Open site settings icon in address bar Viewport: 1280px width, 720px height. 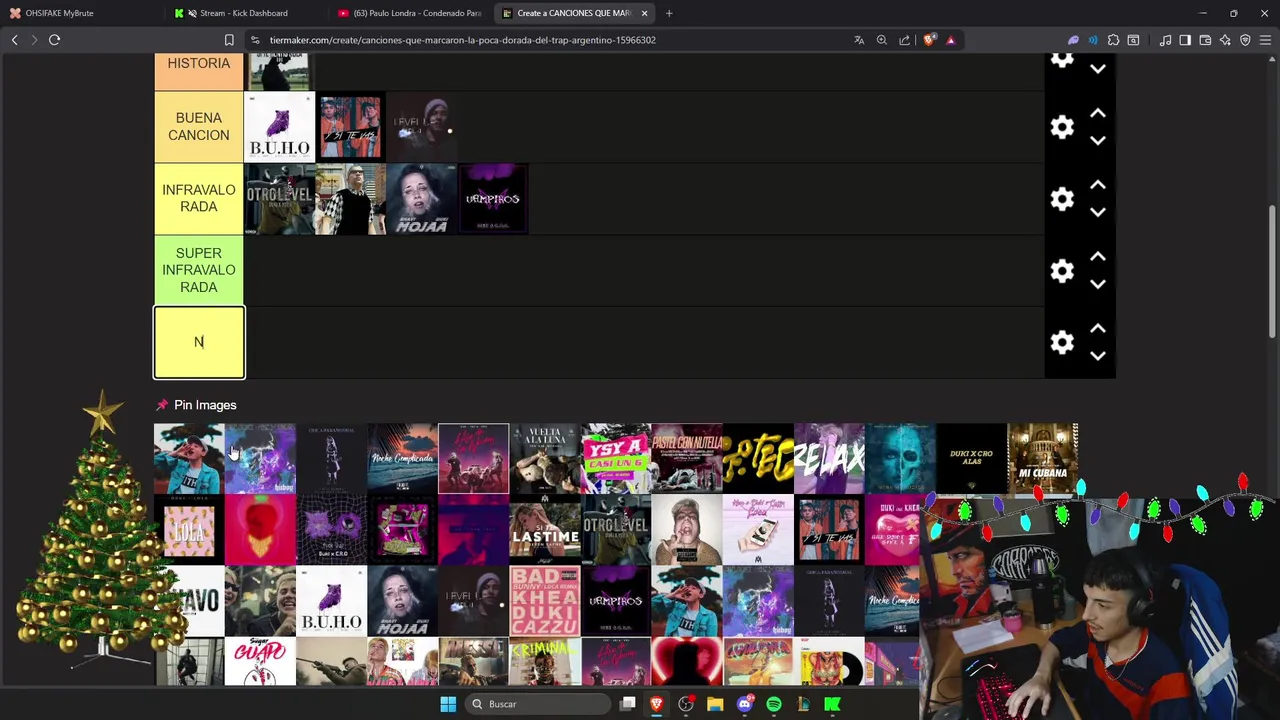[255, 40]
